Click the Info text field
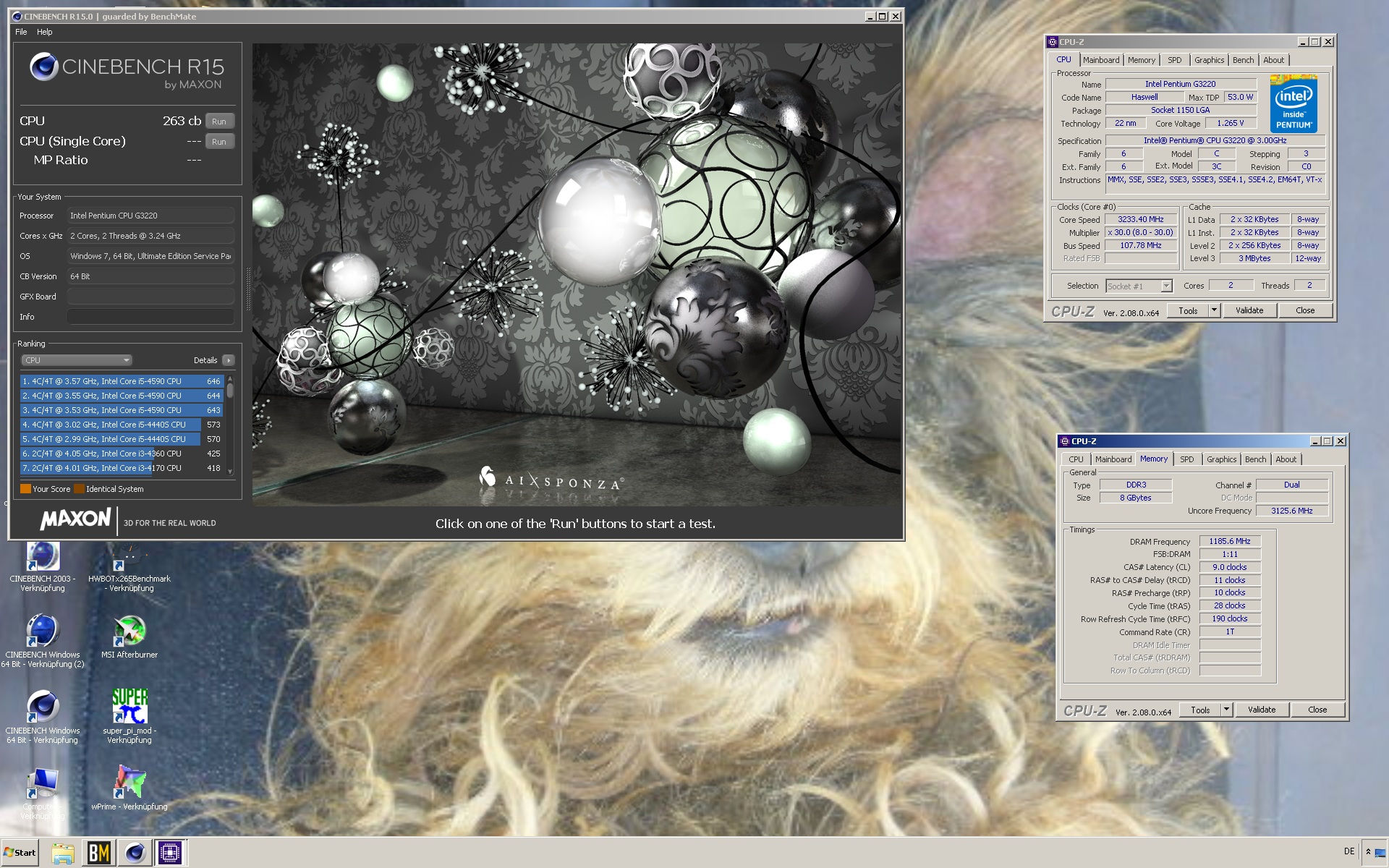The image size is (1389, 868). (x=150, y=317)
